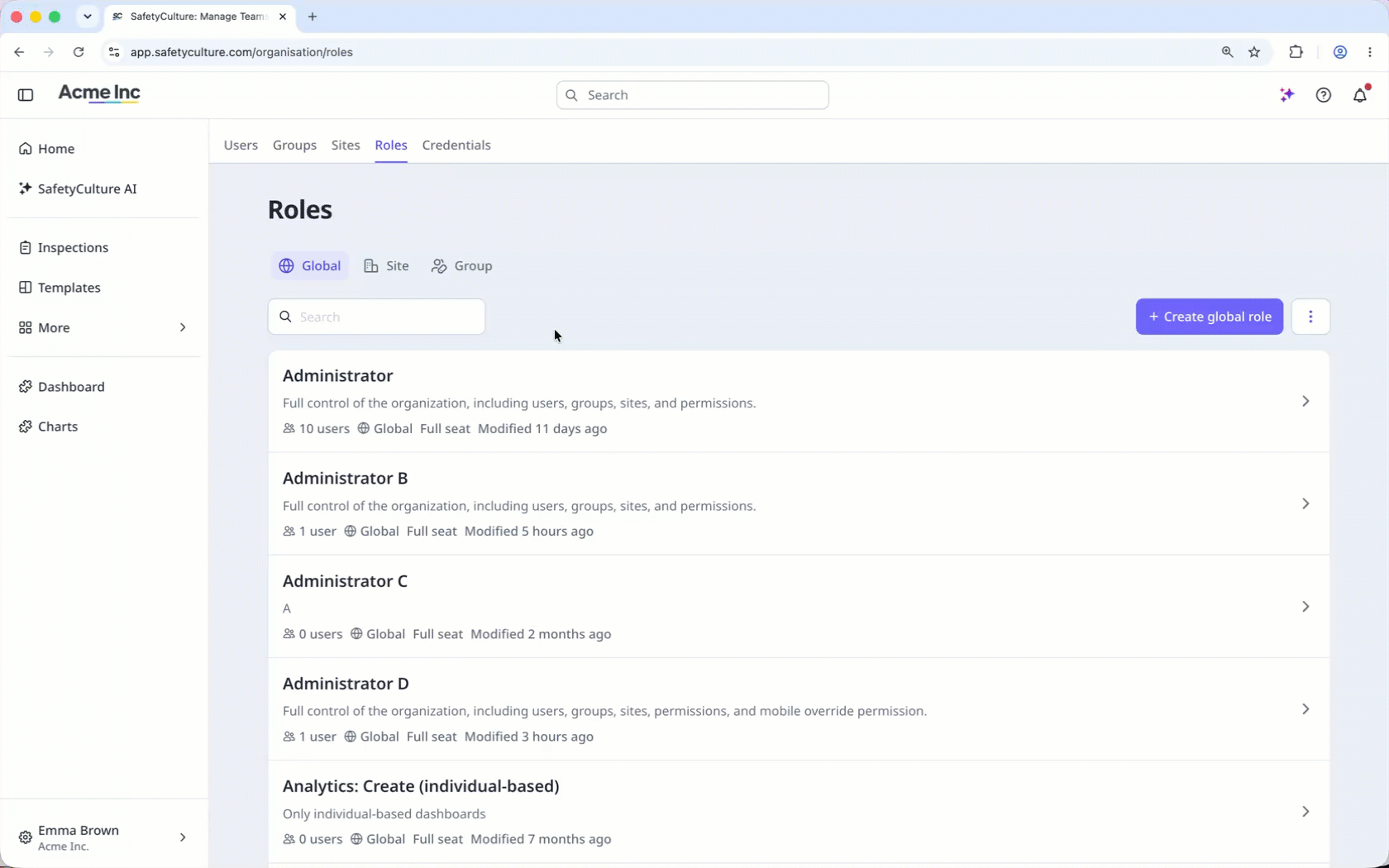Switch to the Groups tab
Image resolution: width=1389 pixels, height=868 pixels.
[x=294, y=145]
